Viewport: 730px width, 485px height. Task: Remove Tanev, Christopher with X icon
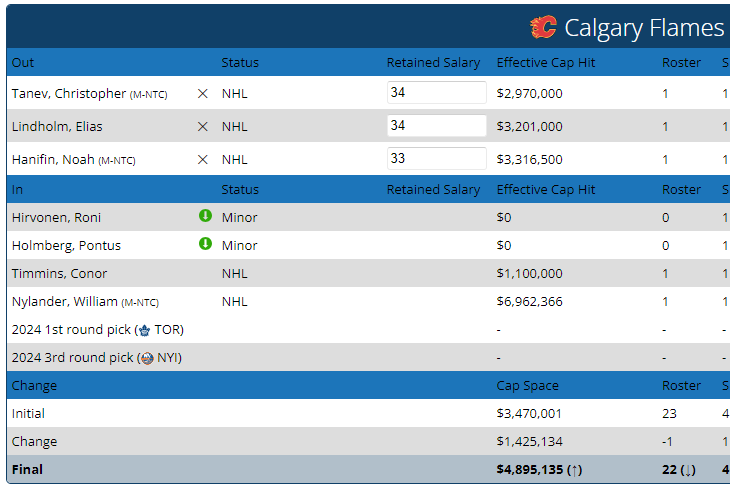click(203, 94)
